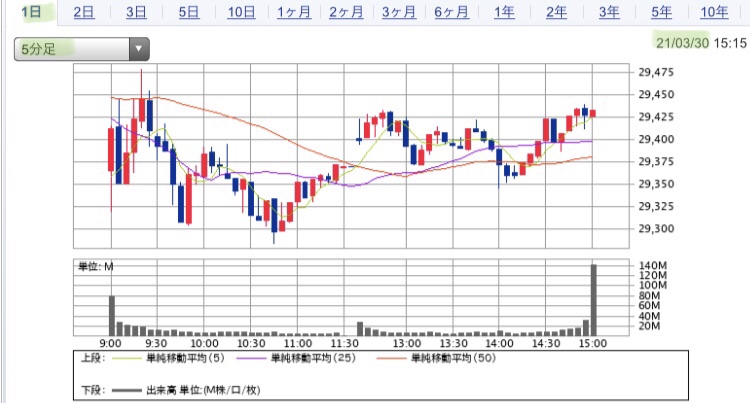This screenshot has width=750, height=403.
Task: View the 1ヶ月 chart range
Action: click(294, 12)
